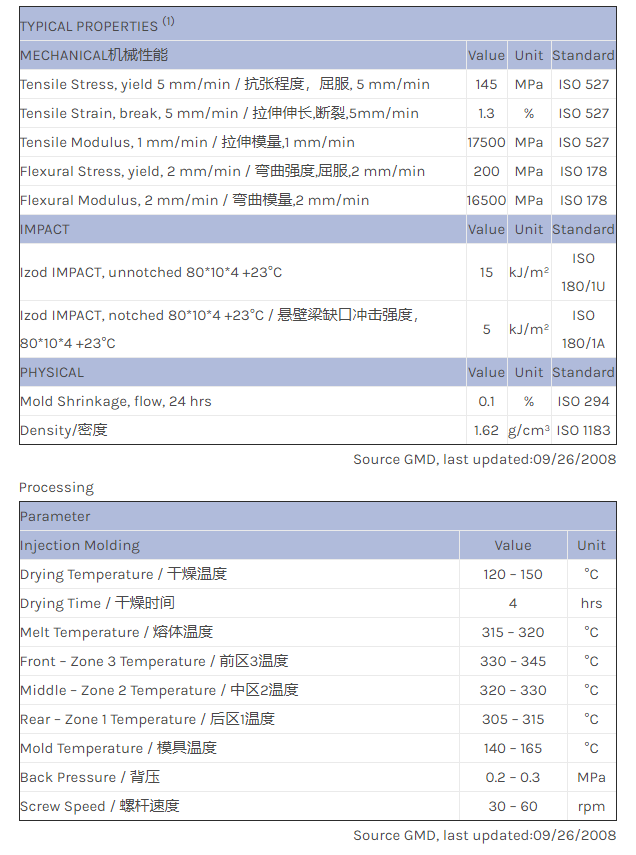
Task: Click the IMPACT section header
Action: [x=45, y=229]
